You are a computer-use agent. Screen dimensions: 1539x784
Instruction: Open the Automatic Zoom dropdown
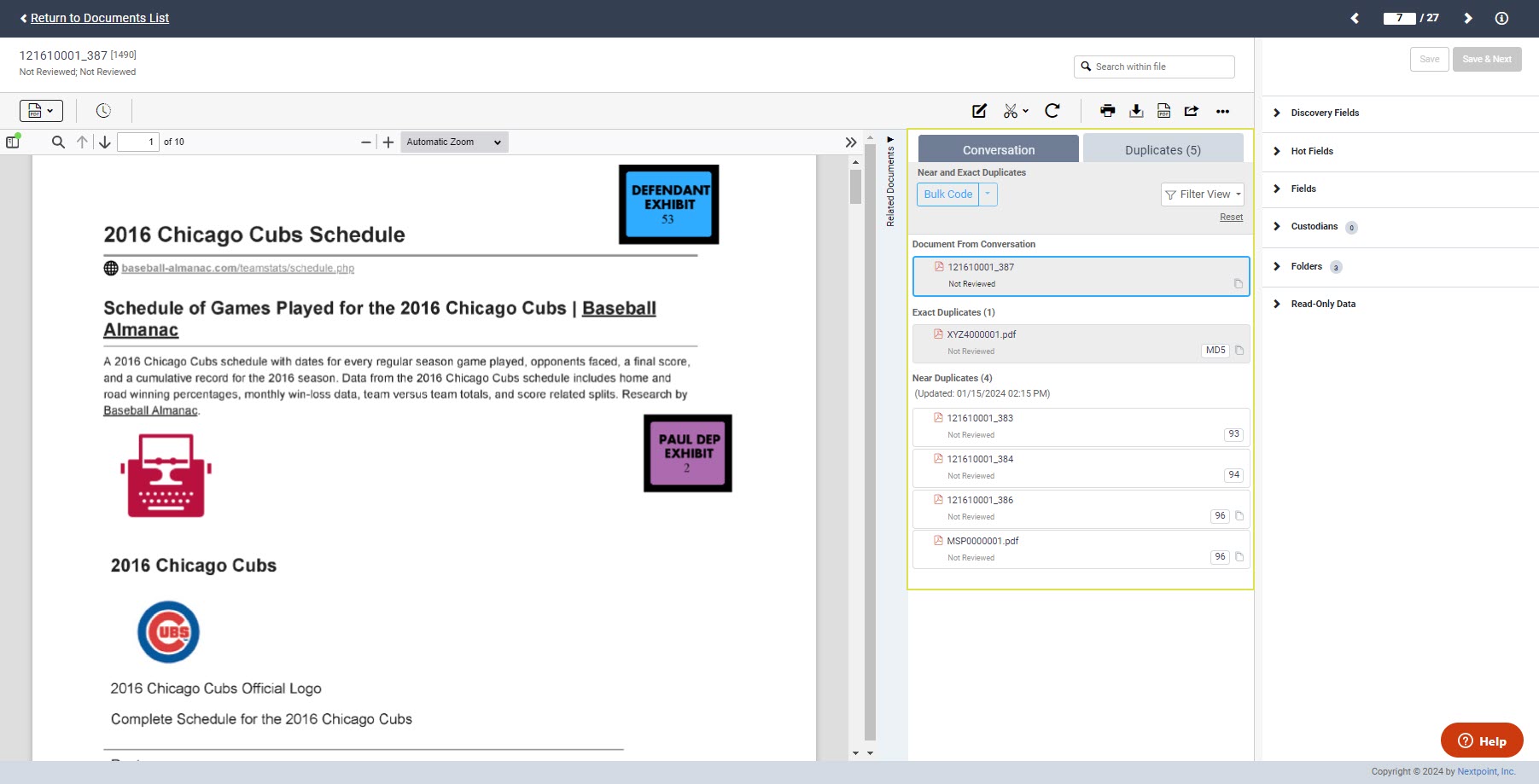[454, 142]
